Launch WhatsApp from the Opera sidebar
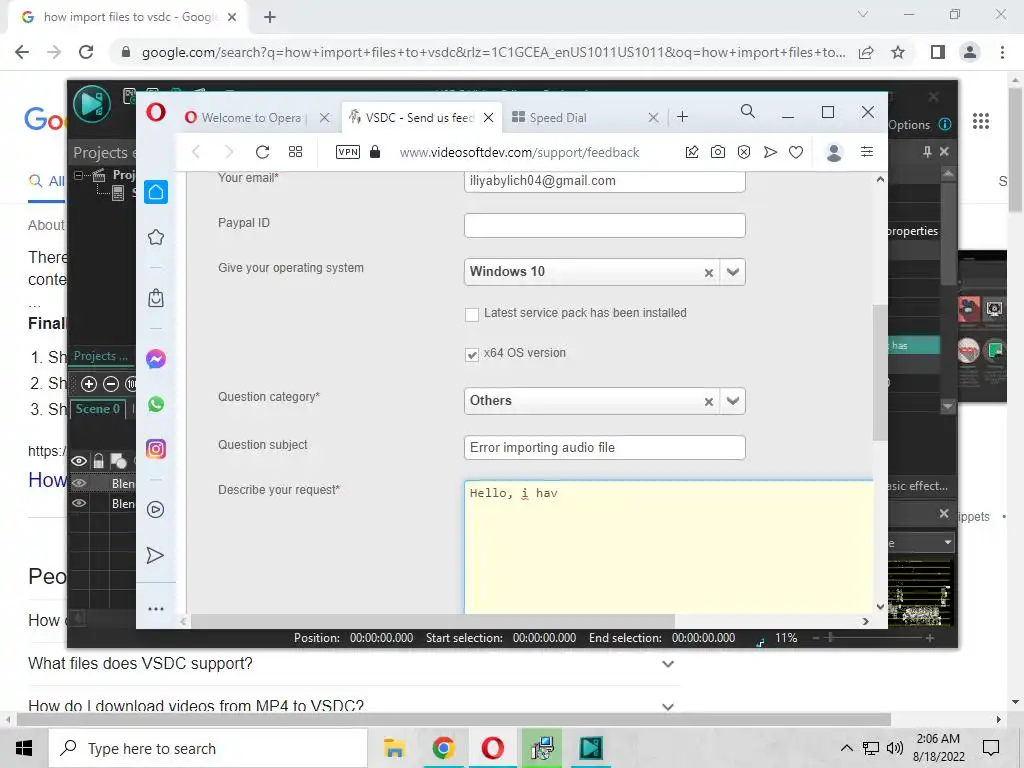This screenshot has height=768, width=1024. point(155,404)
